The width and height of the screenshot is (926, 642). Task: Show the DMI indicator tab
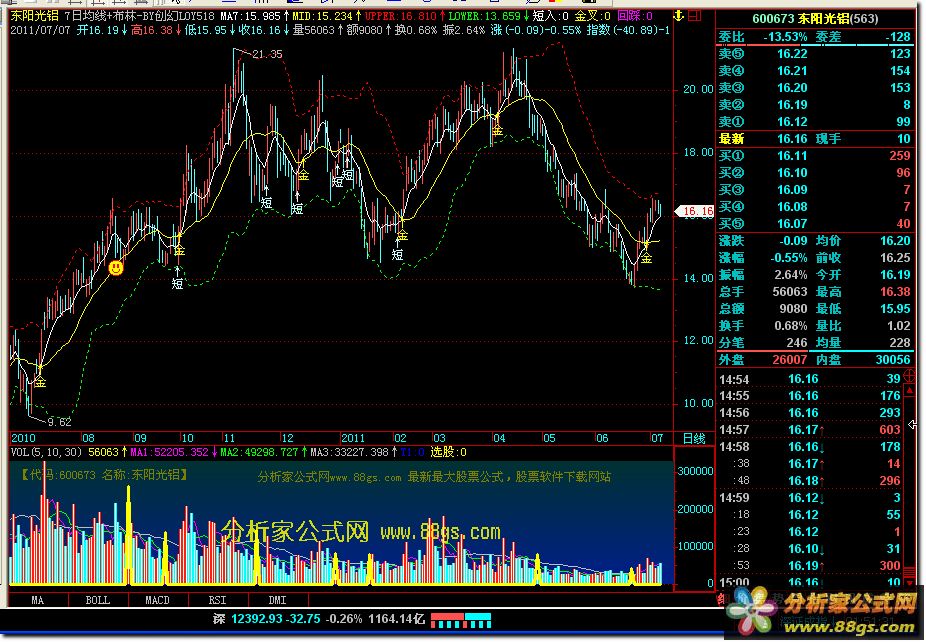pos(277,600)
